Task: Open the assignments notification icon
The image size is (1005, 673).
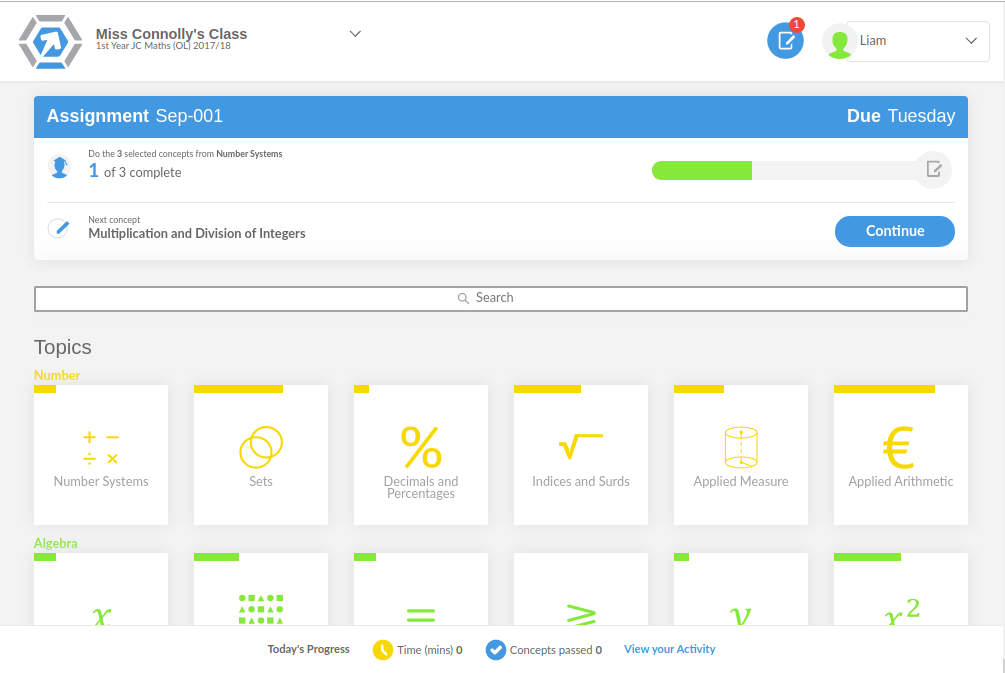Action: coord(785,41)
